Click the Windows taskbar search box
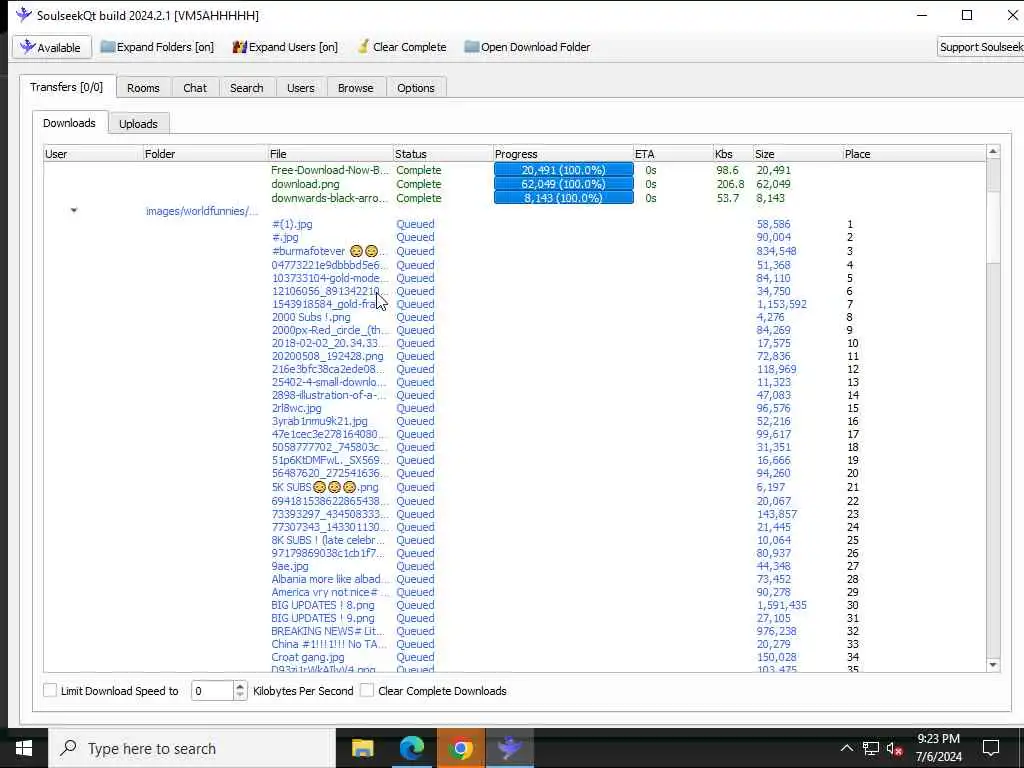The image size is (1024, 768). pos(192,748)
